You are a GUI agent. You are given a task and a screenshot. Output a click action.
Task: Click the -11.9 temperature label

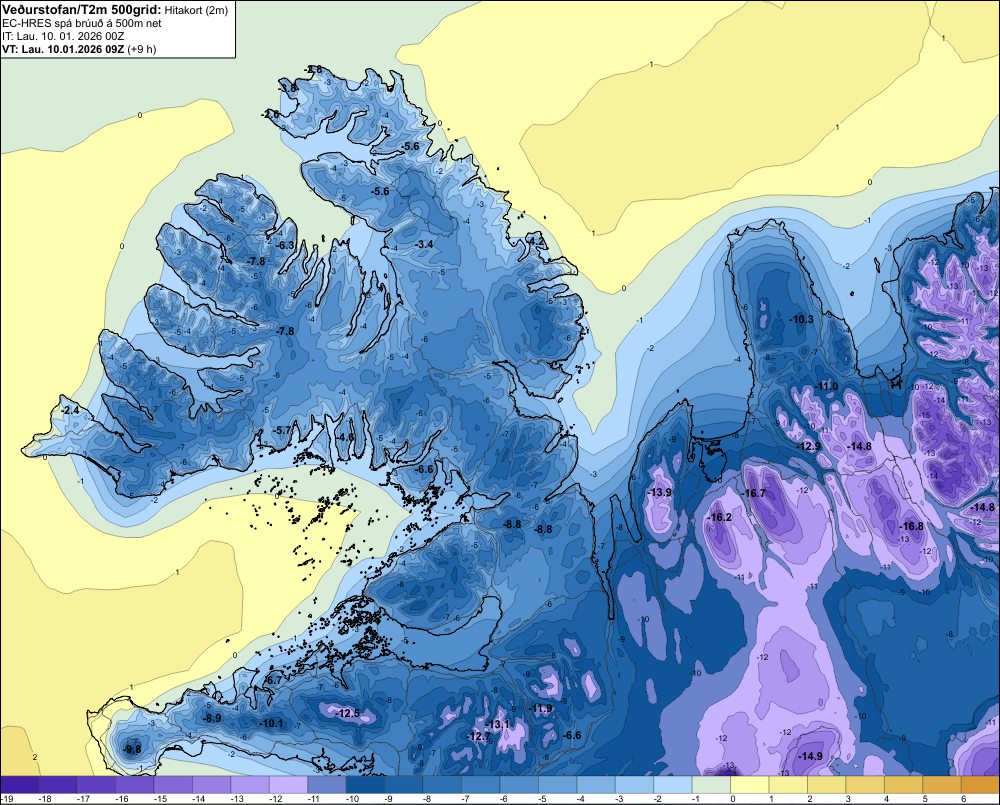(x=541, y=708)
